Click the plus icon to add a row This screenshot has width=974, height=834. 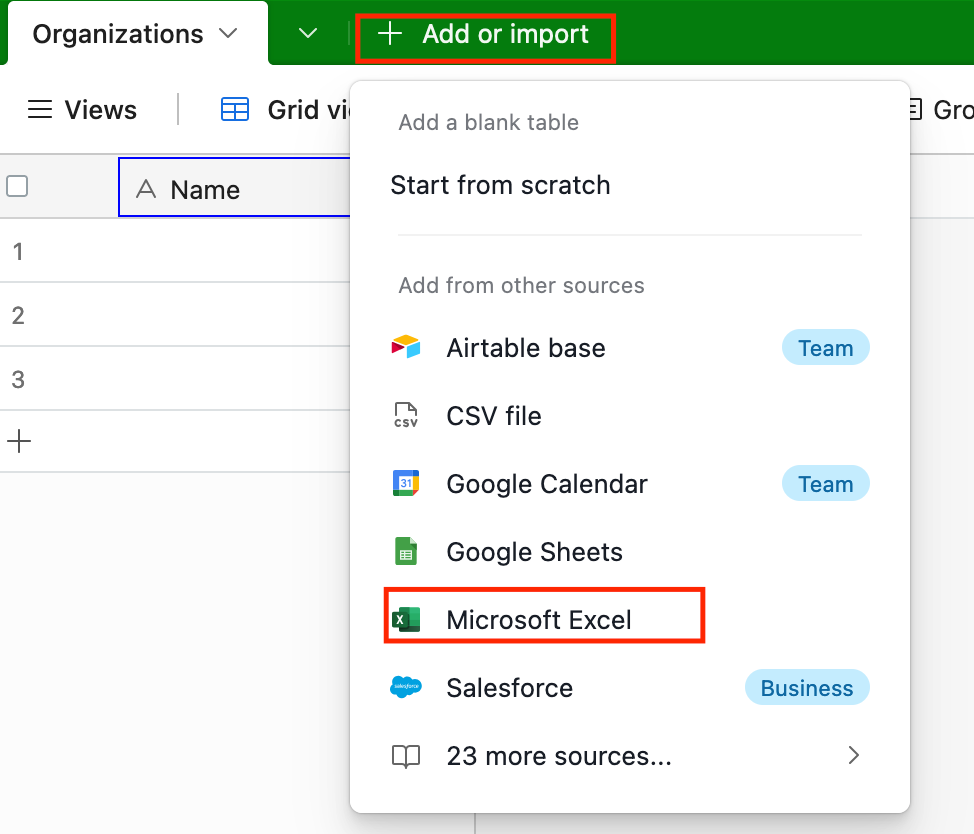coord(19,442)
